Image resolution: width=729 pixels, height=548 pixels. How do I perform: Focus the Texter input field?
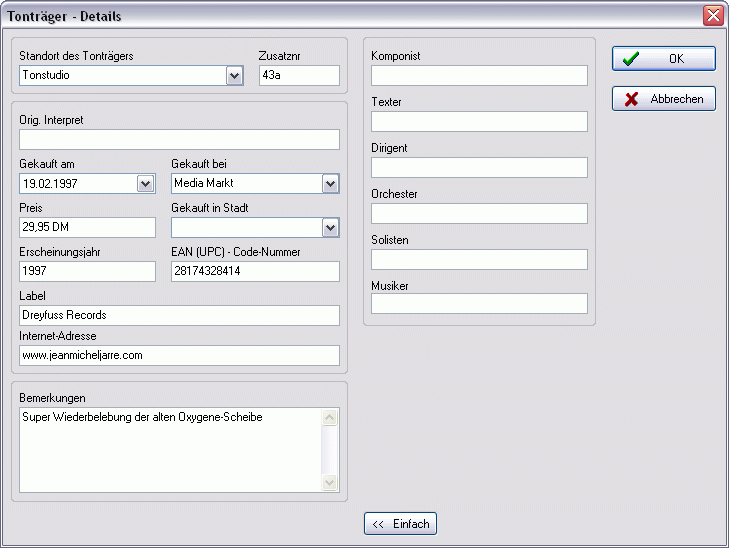[479, 121]
